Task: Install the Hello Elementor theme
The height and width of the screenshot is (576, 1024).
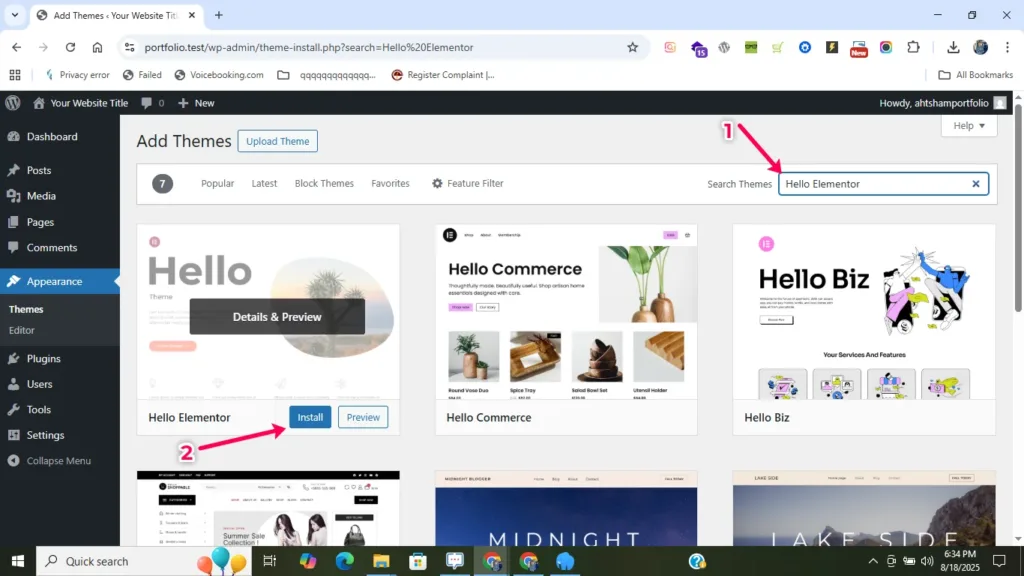Action: [x=310, y=417]
